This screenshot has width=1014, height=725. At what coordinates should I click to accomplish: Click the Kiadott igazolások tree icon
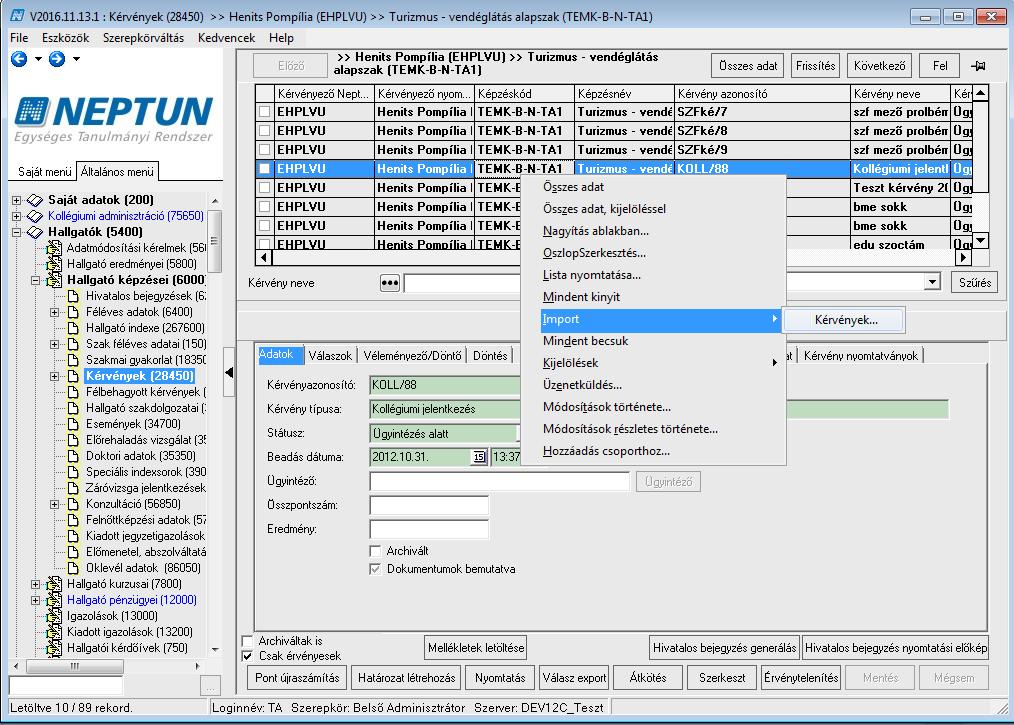(54, 632)
